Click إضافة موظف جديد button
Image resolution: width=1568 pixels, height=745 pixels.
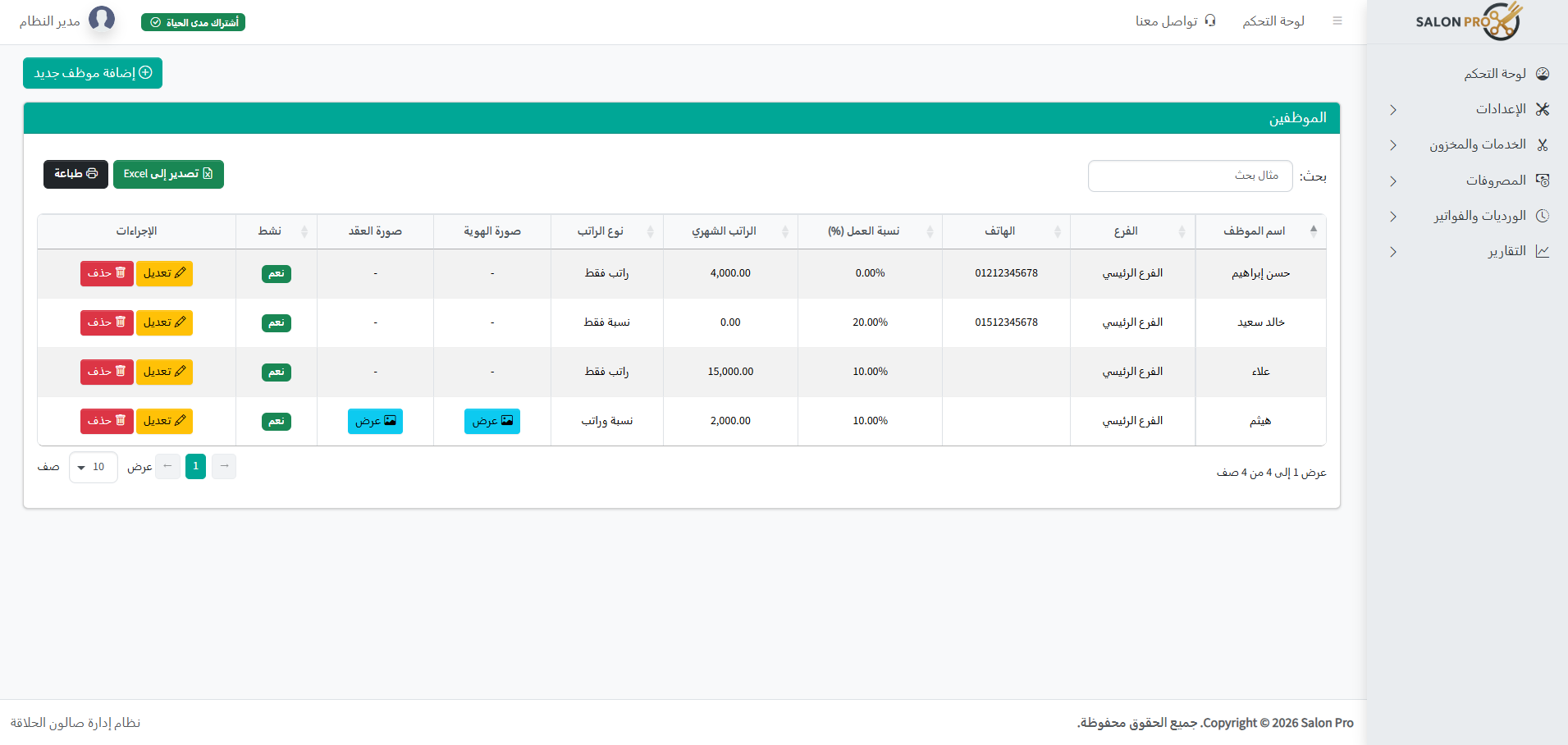click(x=92, y=73)
